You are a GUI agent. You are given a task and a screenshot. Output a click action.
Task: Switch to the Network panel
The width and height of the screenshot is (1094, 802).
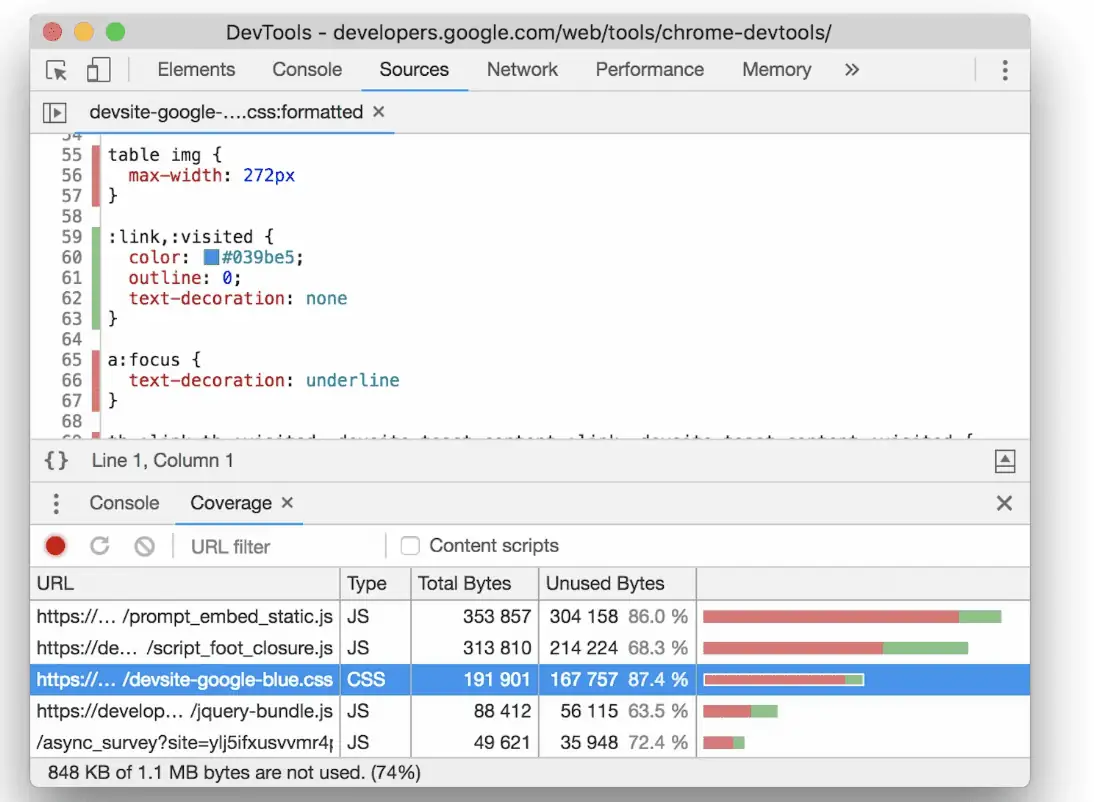click(x=522, y=70)
